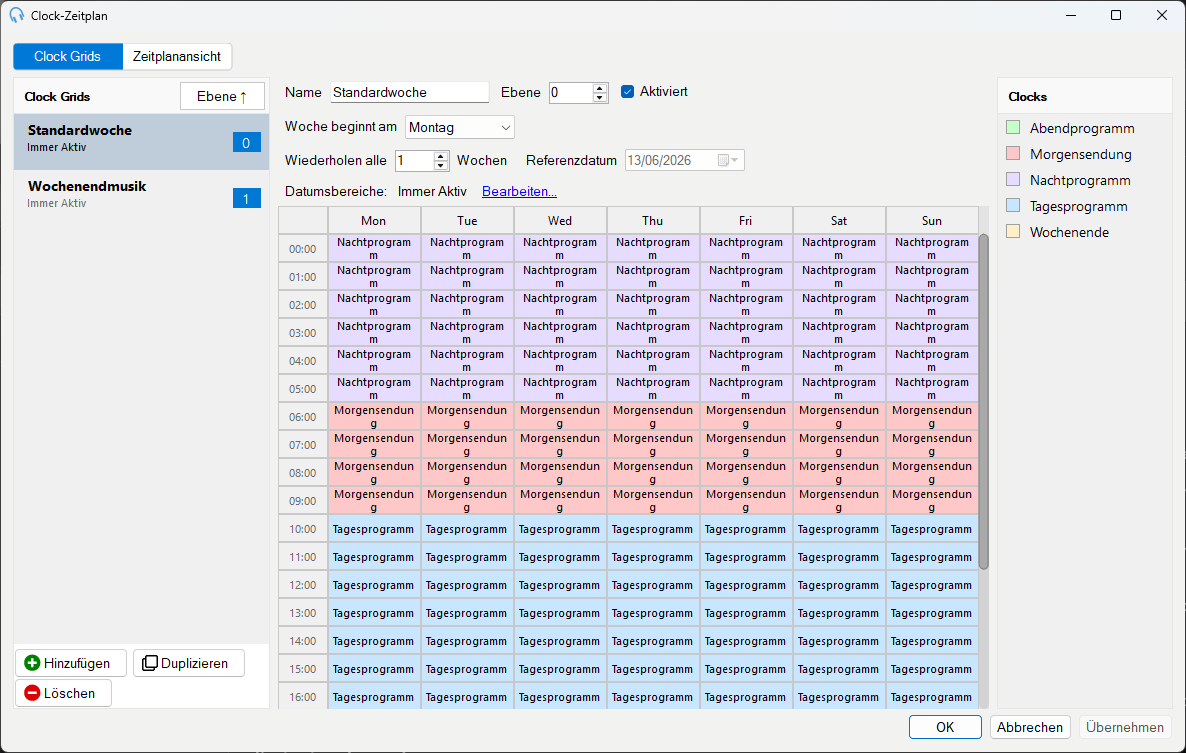Open the Bearbeiten date ranges link
The height and width of the screenshot is (753, 1186).
(519, 191)
